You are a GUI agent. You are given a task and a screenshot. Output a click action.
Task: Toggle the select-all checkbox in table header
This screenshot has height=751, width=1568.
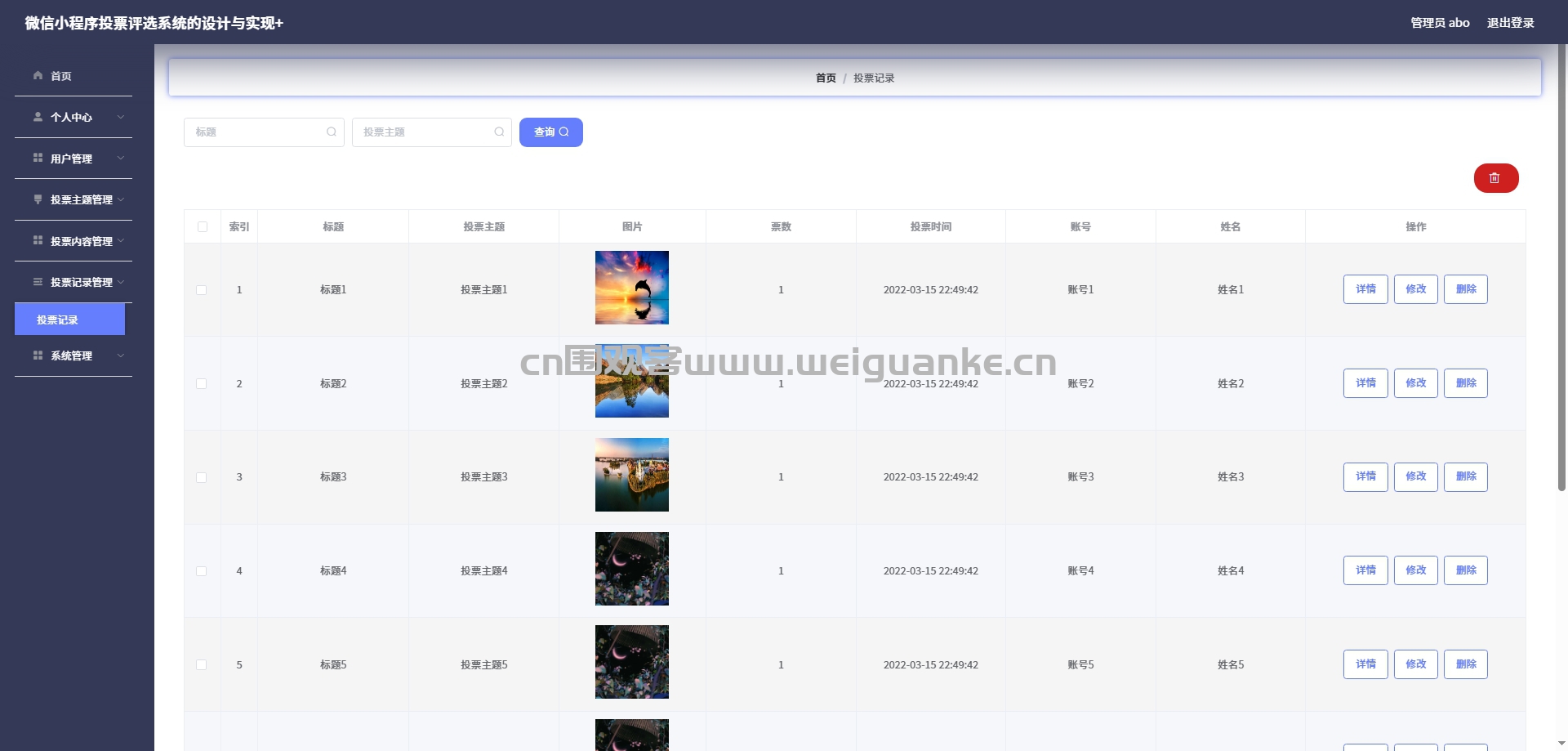[203, 226]
